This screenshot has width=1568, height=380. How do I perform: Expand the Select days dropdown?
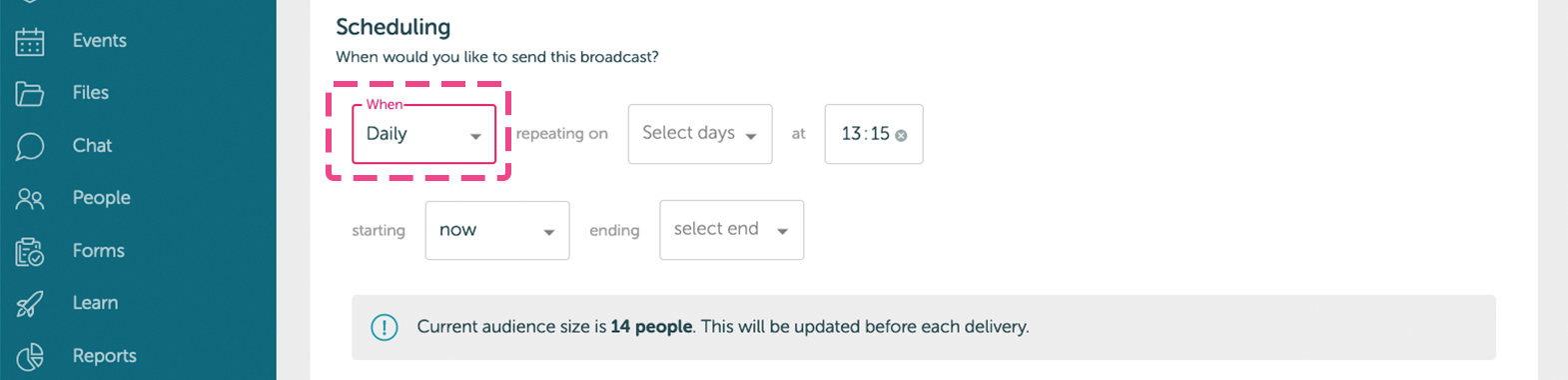pyautogui.click(x=700, y=134)
